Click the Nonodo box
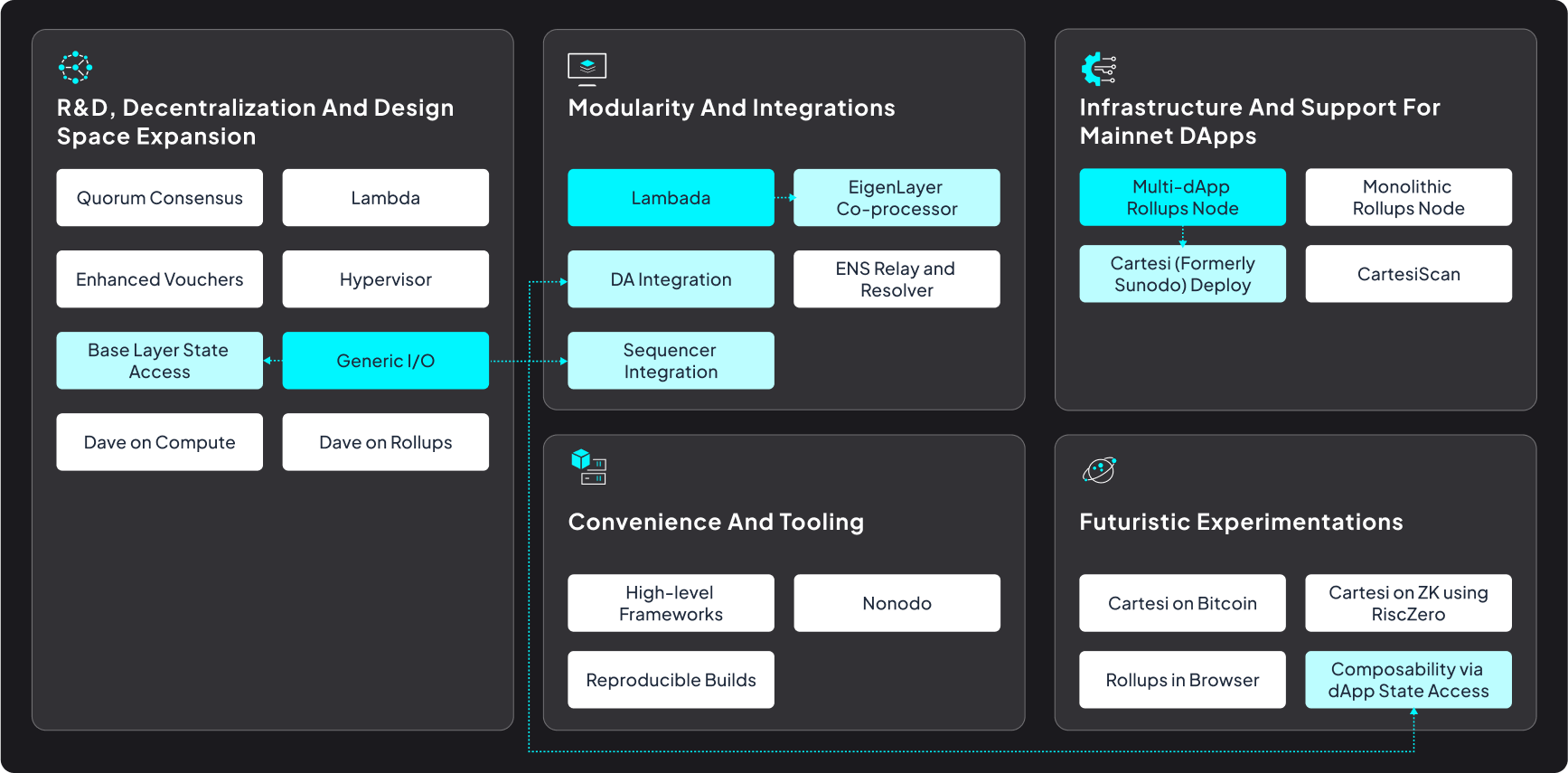This screenshot has width=1568, height=773. (x=897, y=603)
